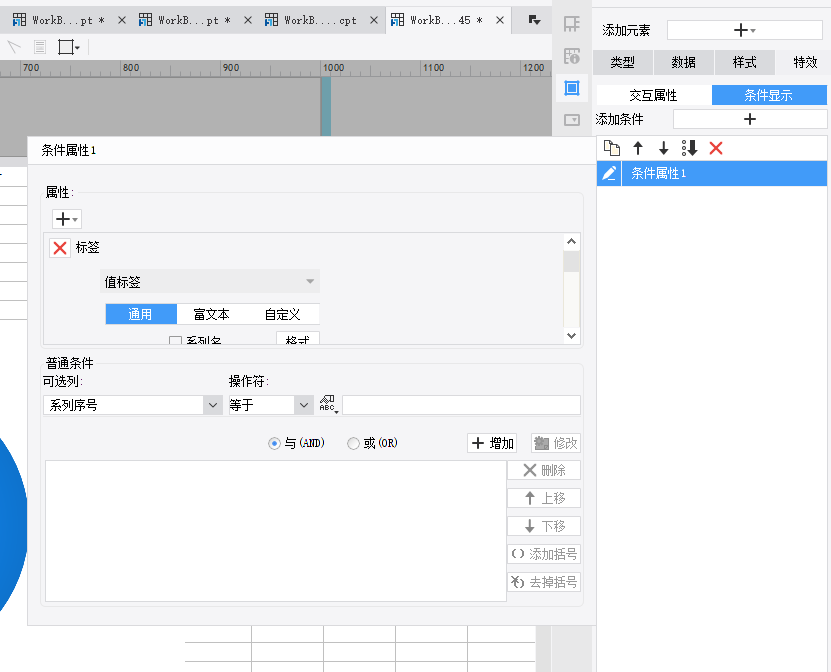Select the 与(AND) radio button
Image resolution: width=831 pixels, height=672 pixels.
(274, 443)
